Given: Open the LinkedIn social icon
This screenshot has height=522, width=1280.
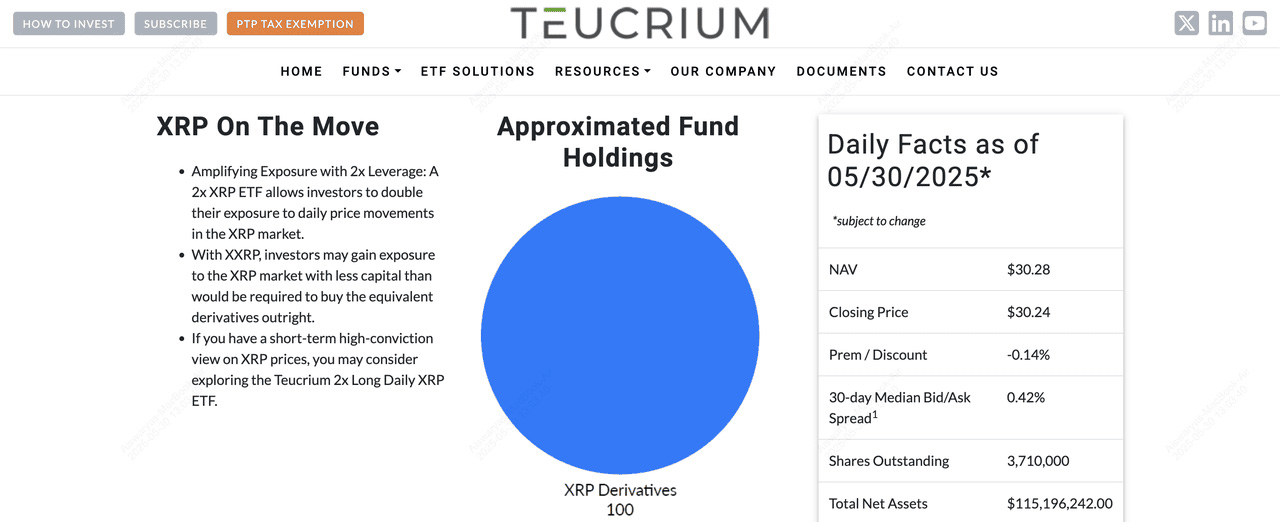Looking at the screenshot, I should pyautogui.click(x=1220, y=23).
